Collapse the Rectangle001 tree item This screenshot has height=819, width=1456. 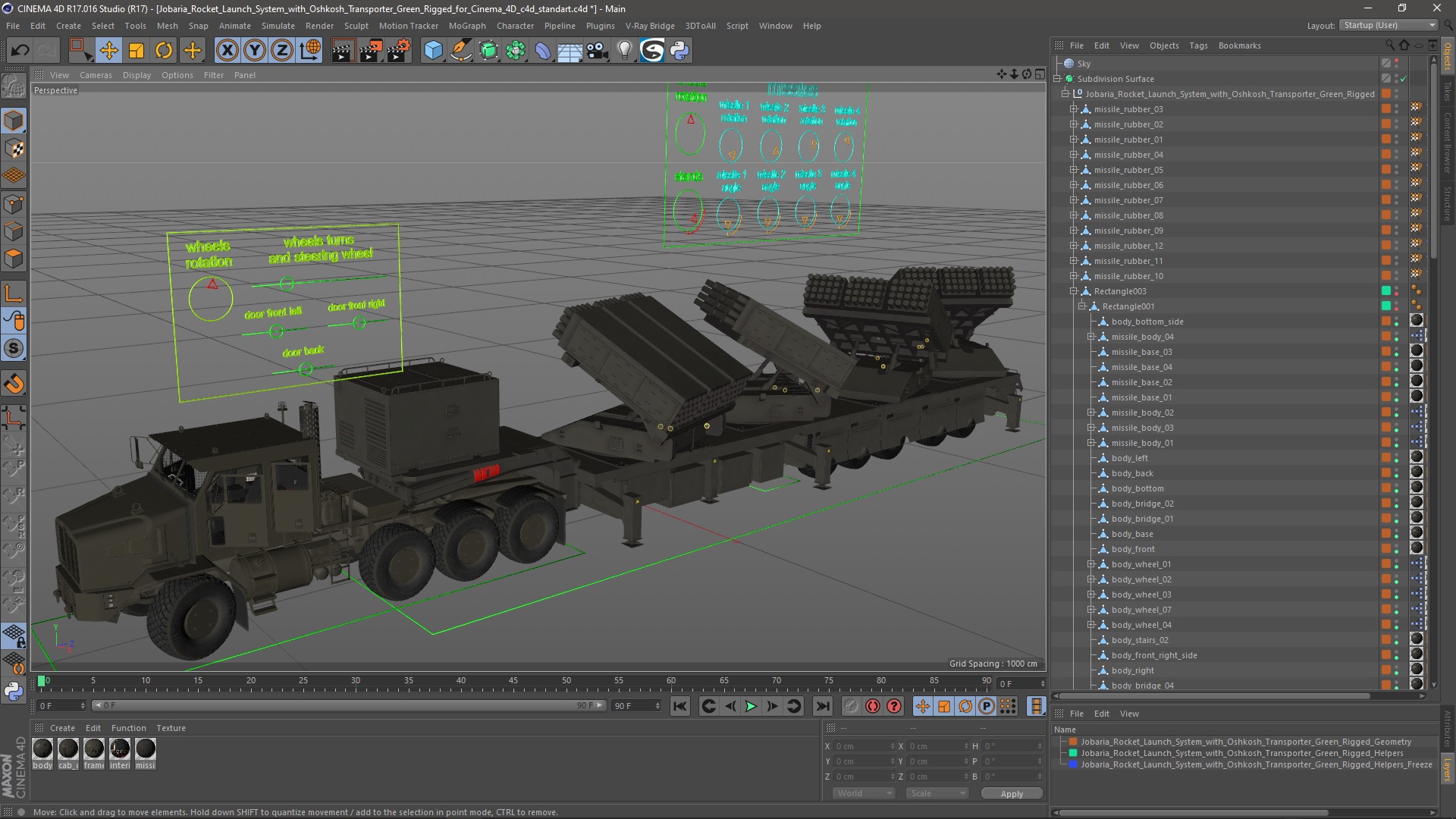1082,306
